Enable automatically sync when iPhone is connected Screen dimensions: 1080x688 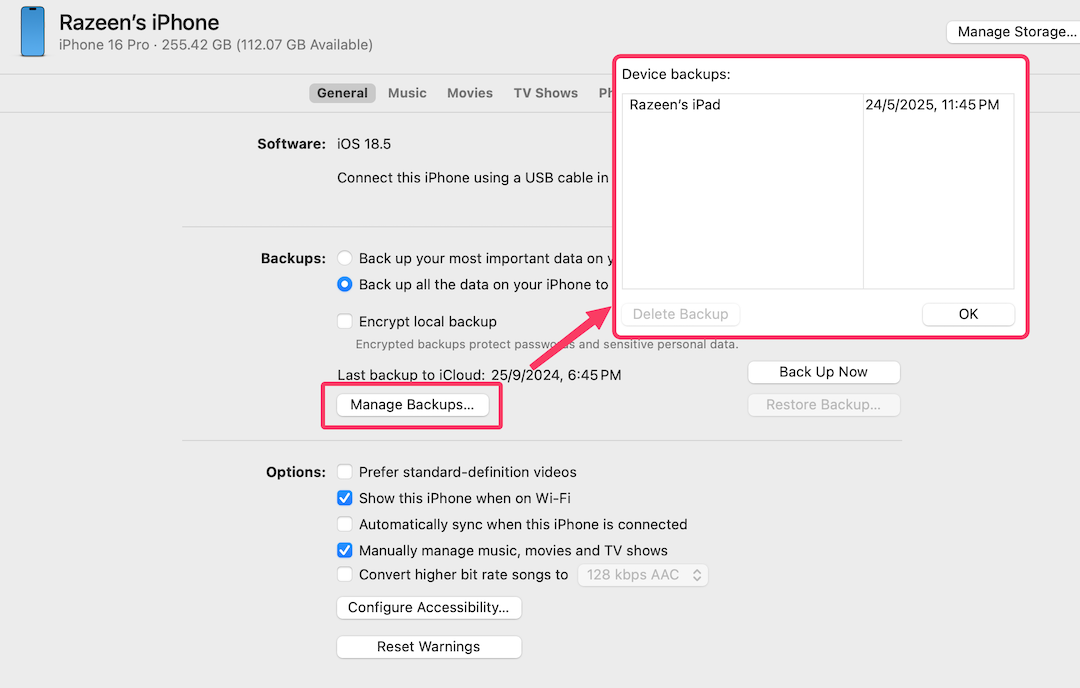click(x=344, y=524)
